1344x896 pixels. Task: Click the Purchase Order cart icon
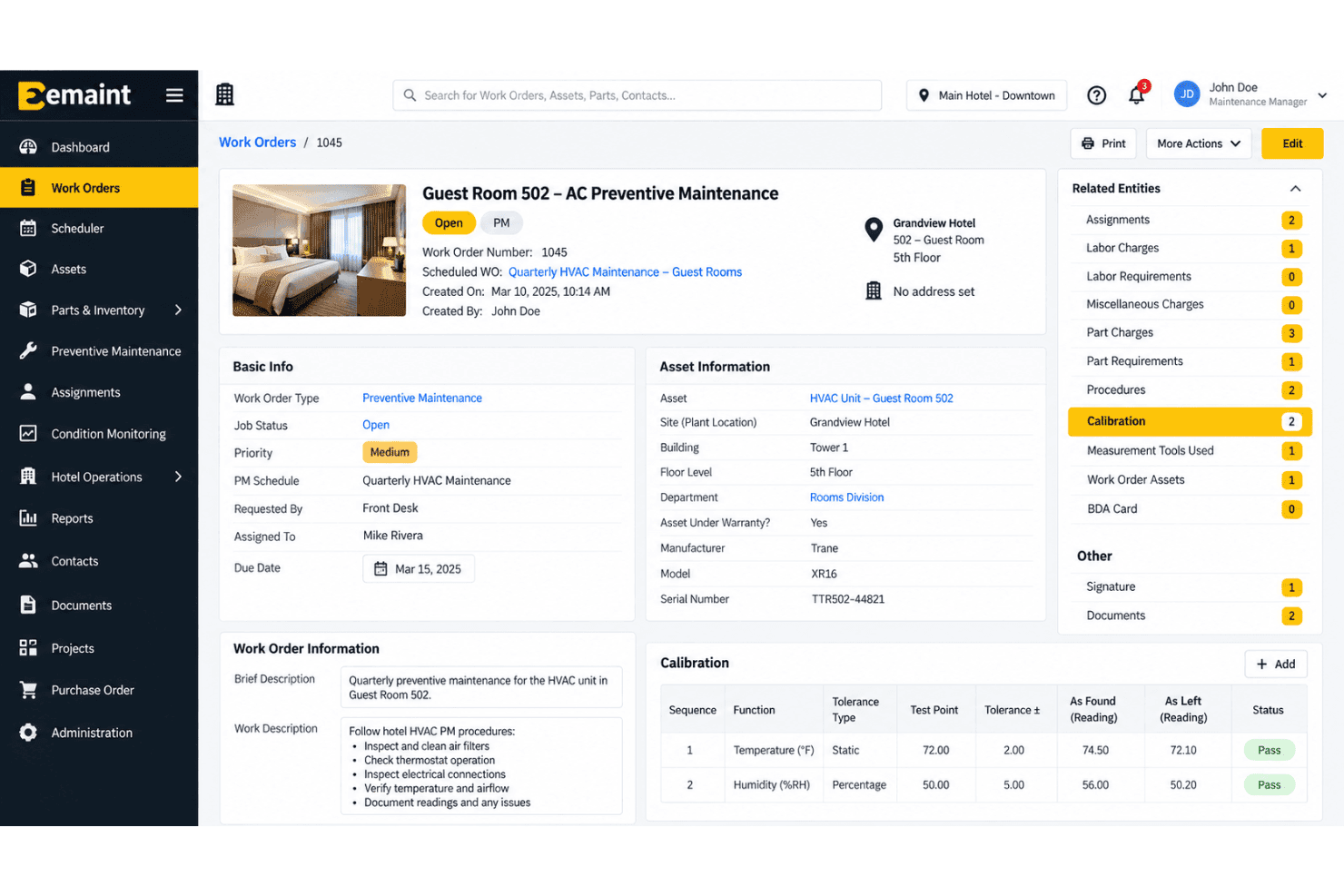point(28,690)
